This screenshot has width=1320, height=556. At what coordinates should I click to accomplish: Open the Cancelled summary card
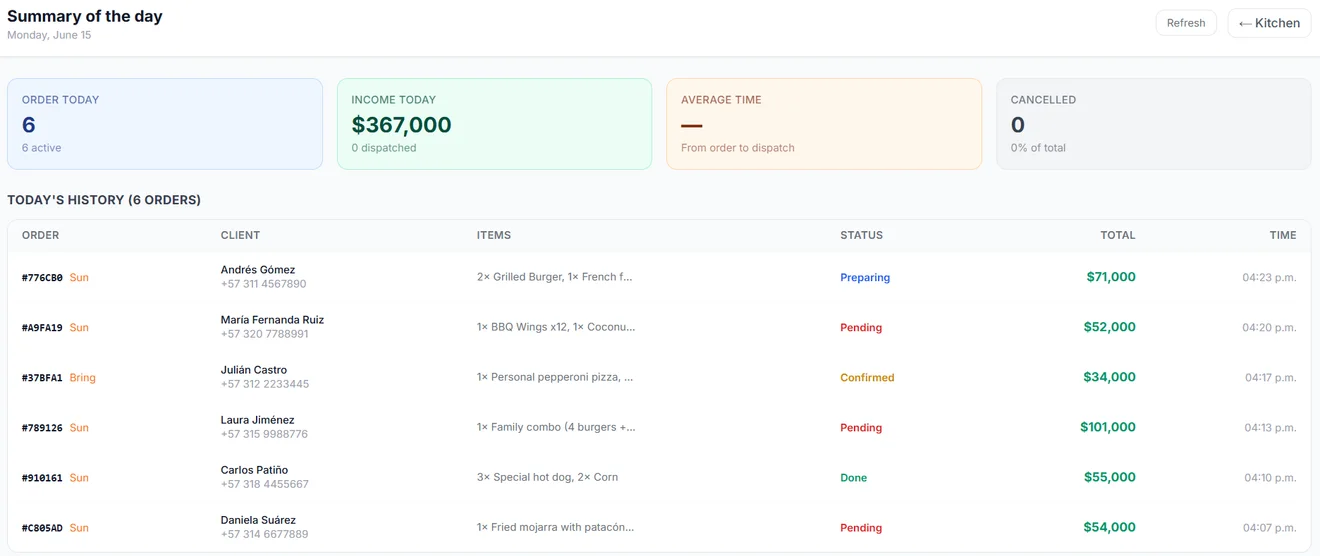pos(1154,124)
